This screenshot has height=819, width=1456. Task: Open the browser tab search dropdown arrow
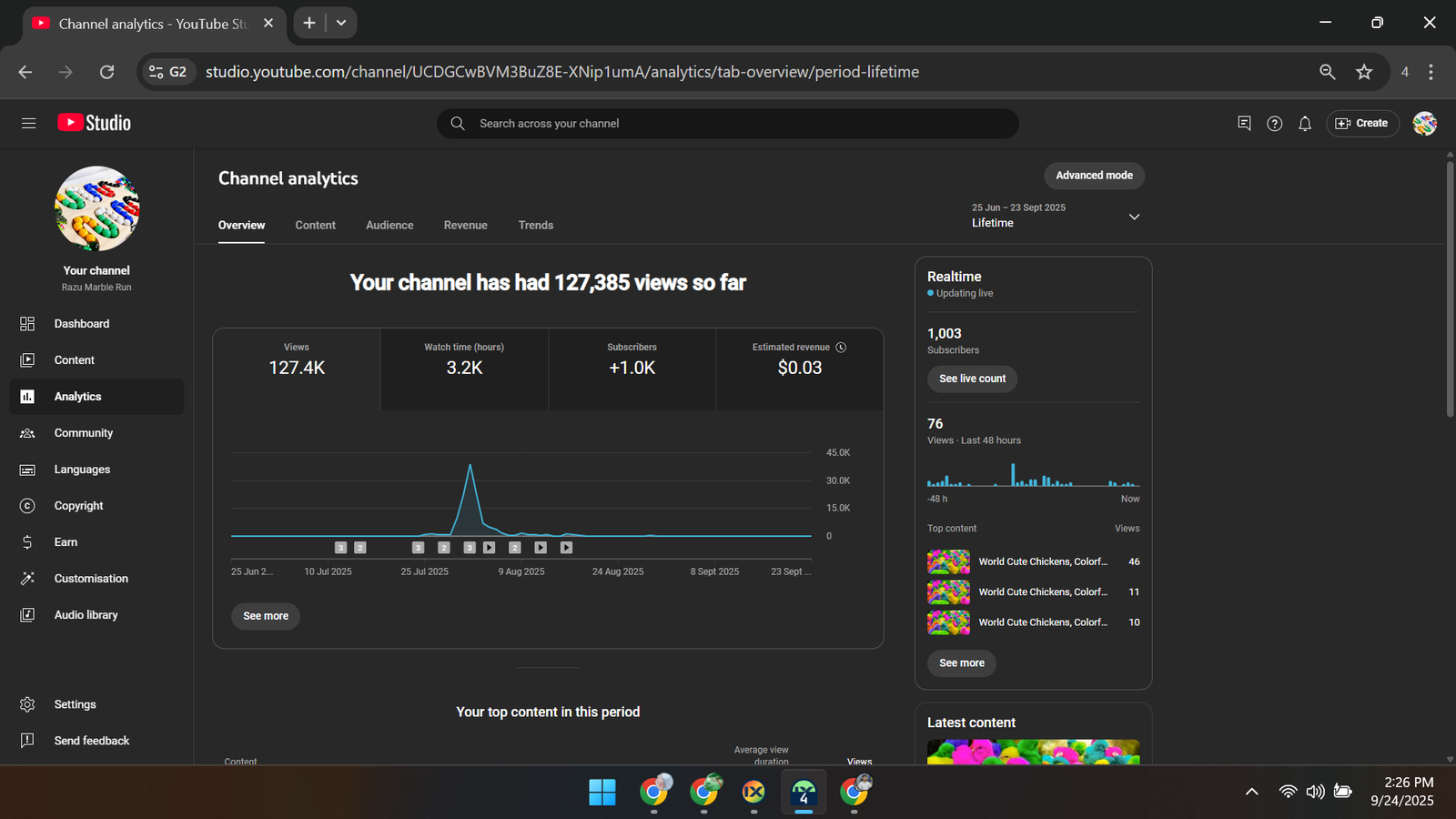coord(341,23)
